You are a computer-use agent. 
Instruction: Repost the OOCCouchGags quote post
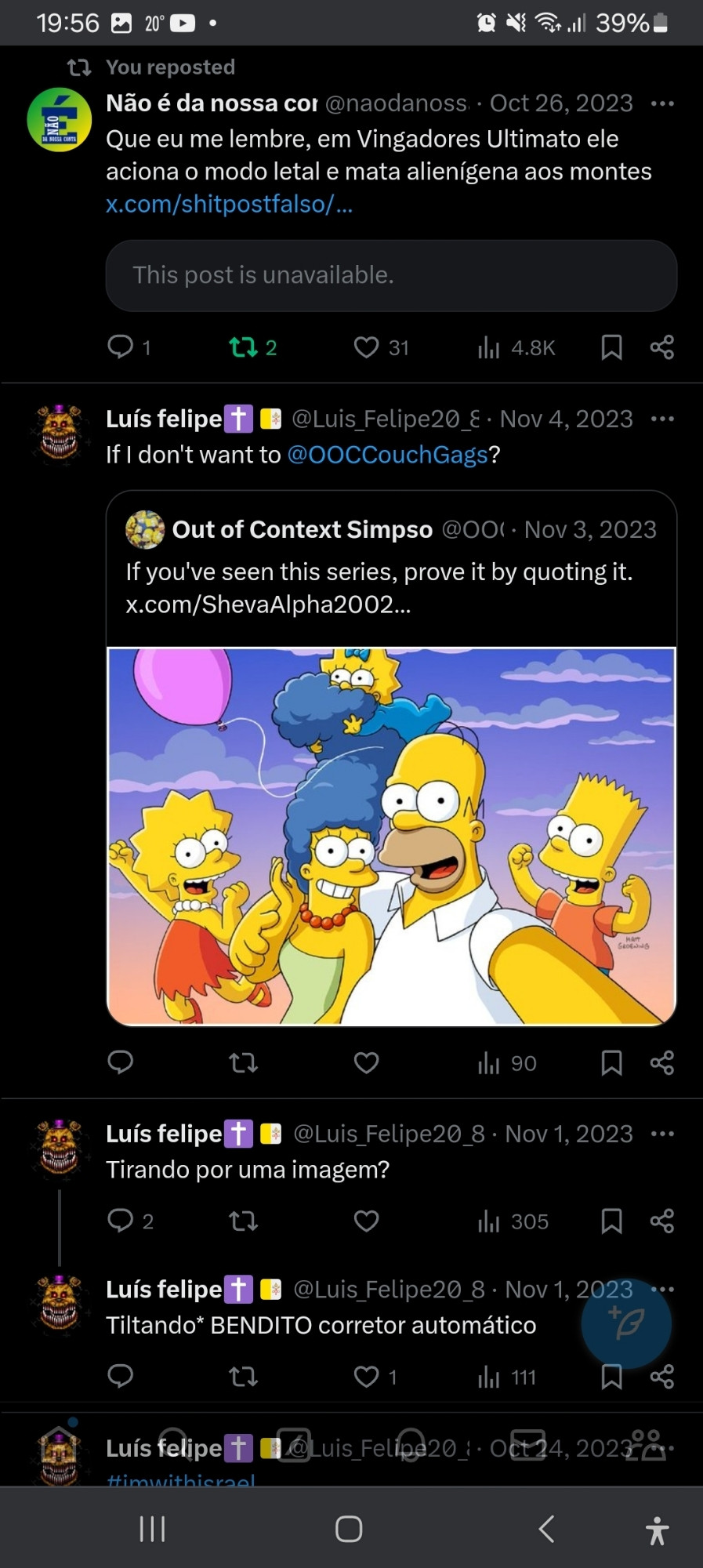pos(243,1063)
